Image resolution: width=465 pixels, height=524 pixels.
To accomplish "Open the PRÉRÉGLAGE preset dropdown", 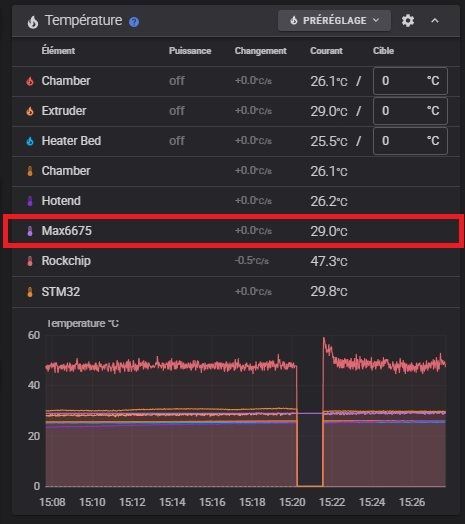I will [x=334, y=20].
